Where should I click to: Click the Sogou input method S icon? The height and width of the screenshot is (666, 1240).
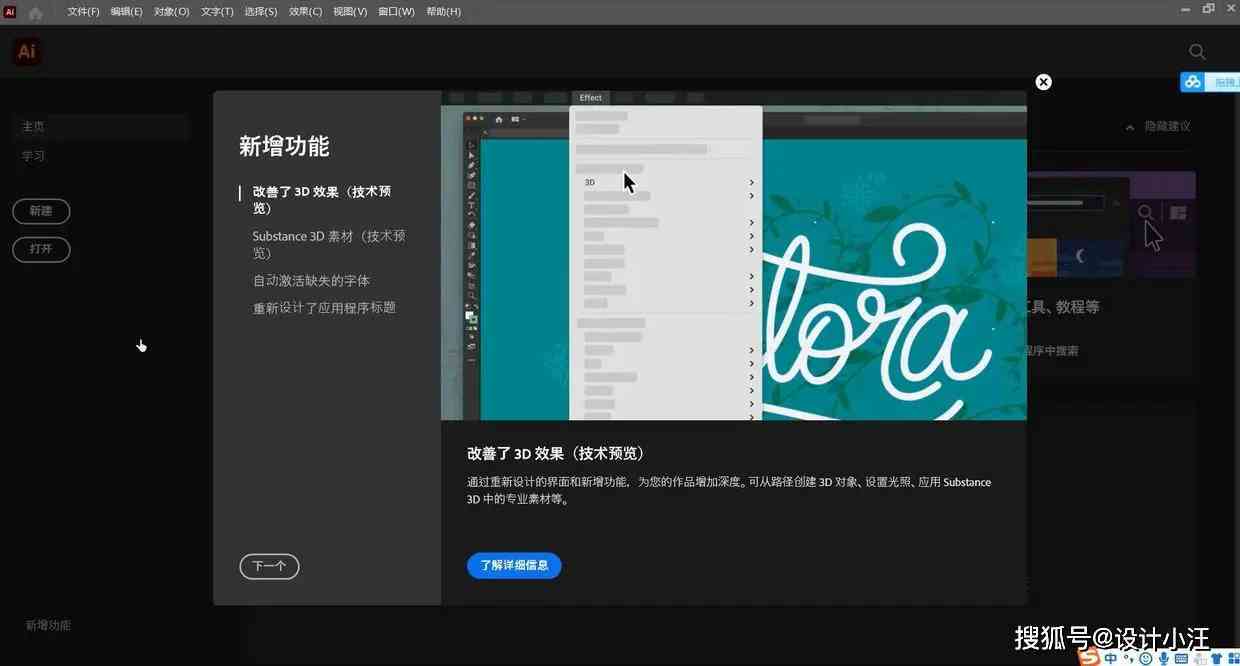(1089, 659)
